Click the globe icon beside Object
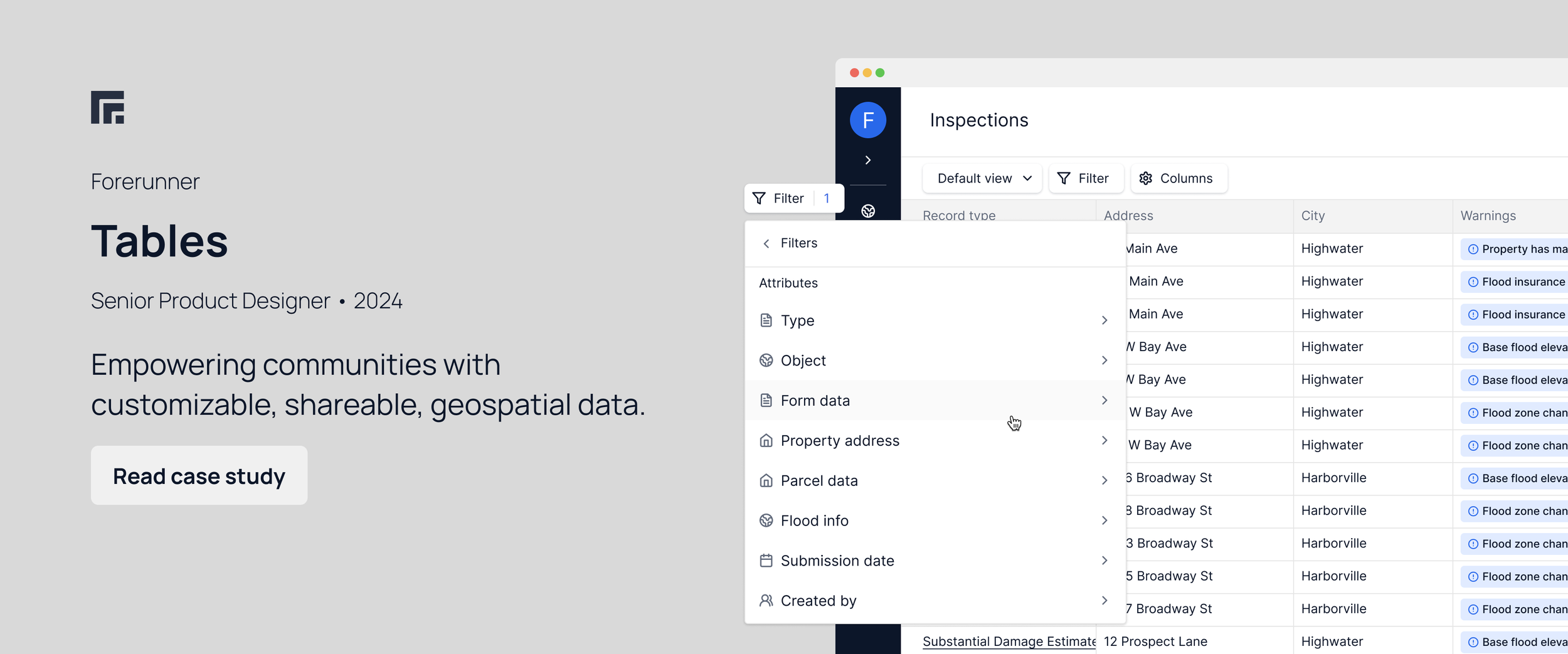The image size is (1568, 654). [x=766, y=361]
